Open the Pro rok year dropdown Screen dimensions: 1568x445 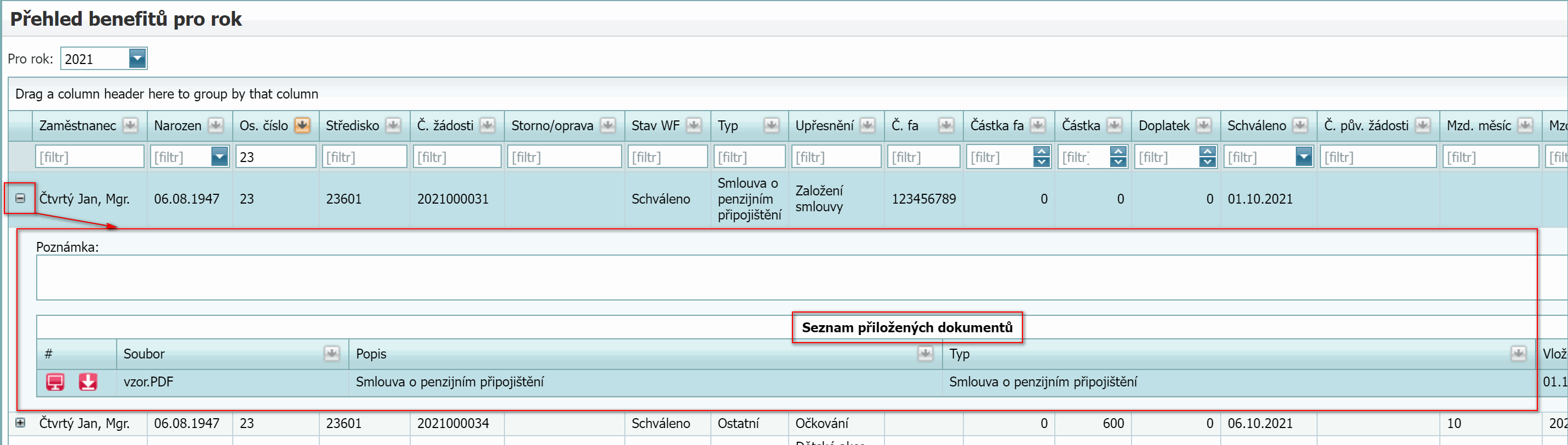137,59
